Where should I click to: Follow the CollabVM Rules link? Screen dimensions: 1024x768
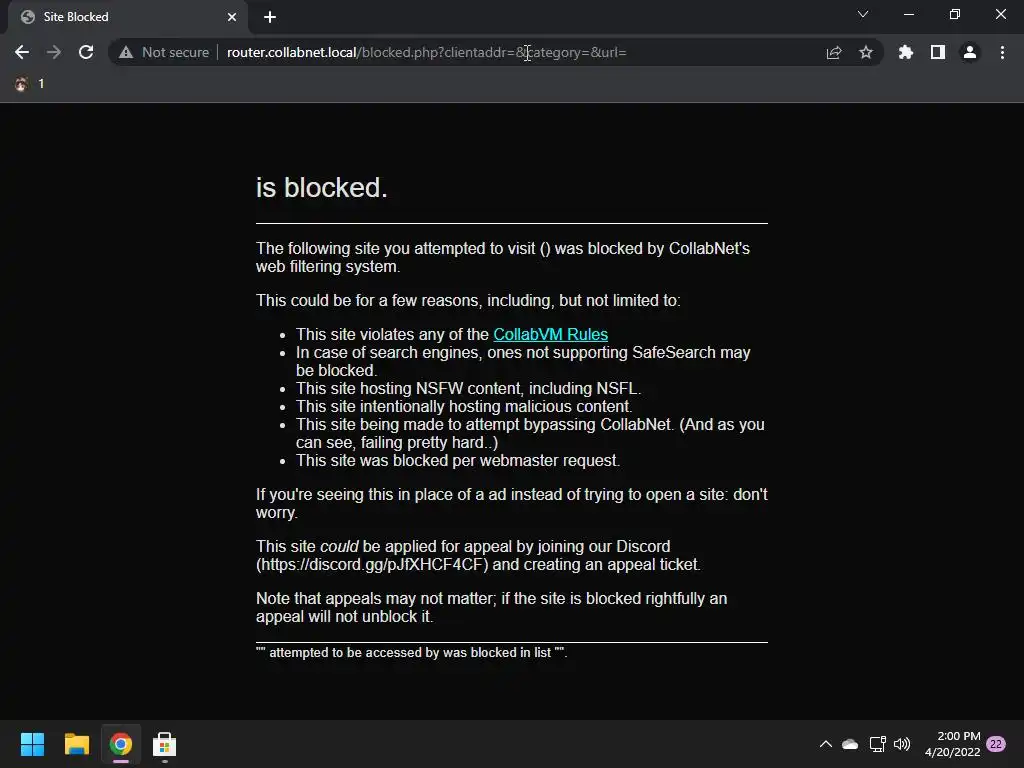[551, 334]
